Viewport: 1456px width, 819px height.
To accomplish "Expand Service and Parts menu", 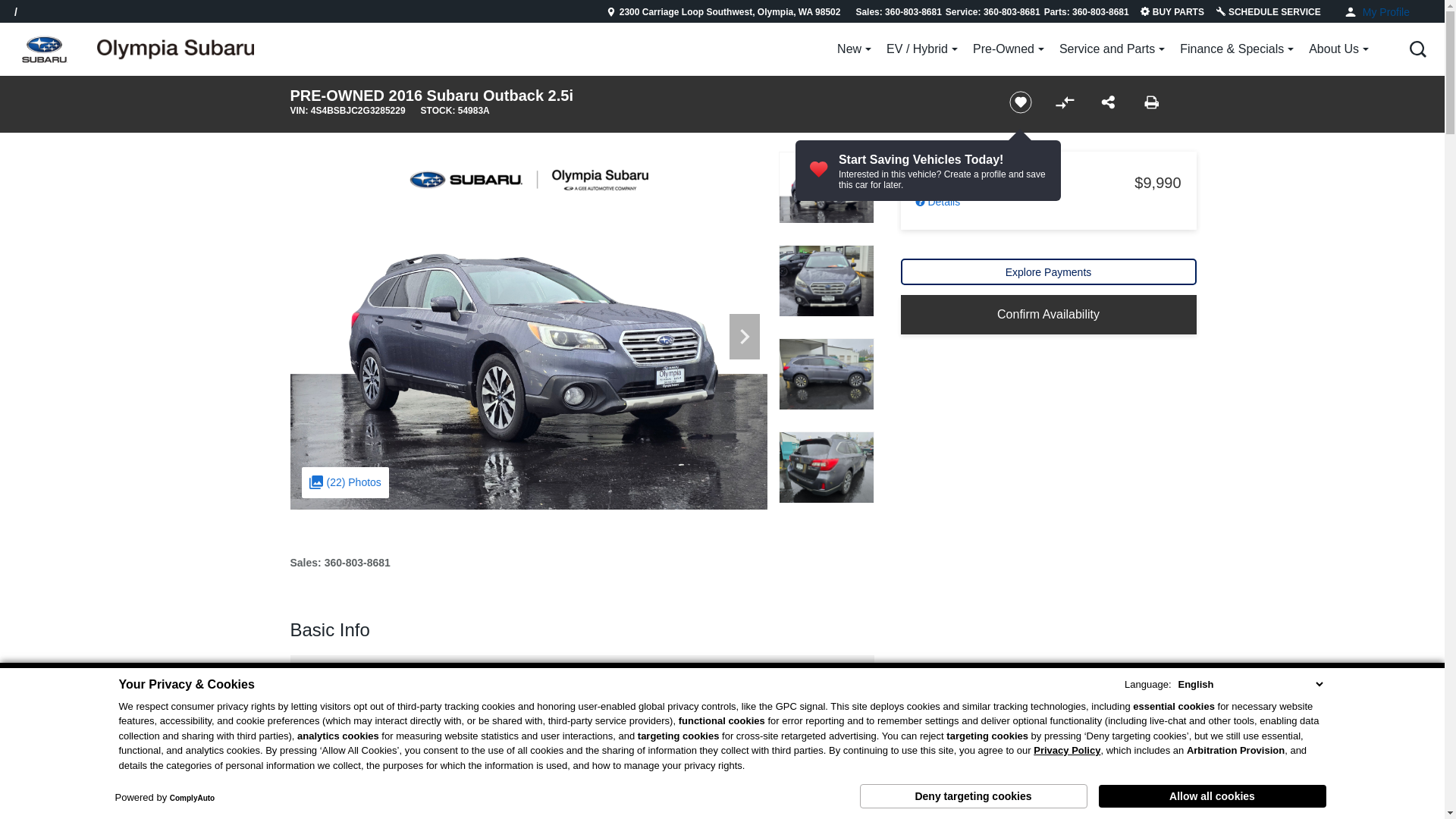I will point(1112,49).
